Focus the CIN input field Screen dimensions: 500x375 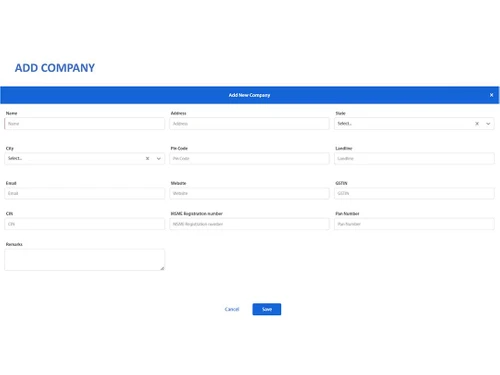(84, 224)
